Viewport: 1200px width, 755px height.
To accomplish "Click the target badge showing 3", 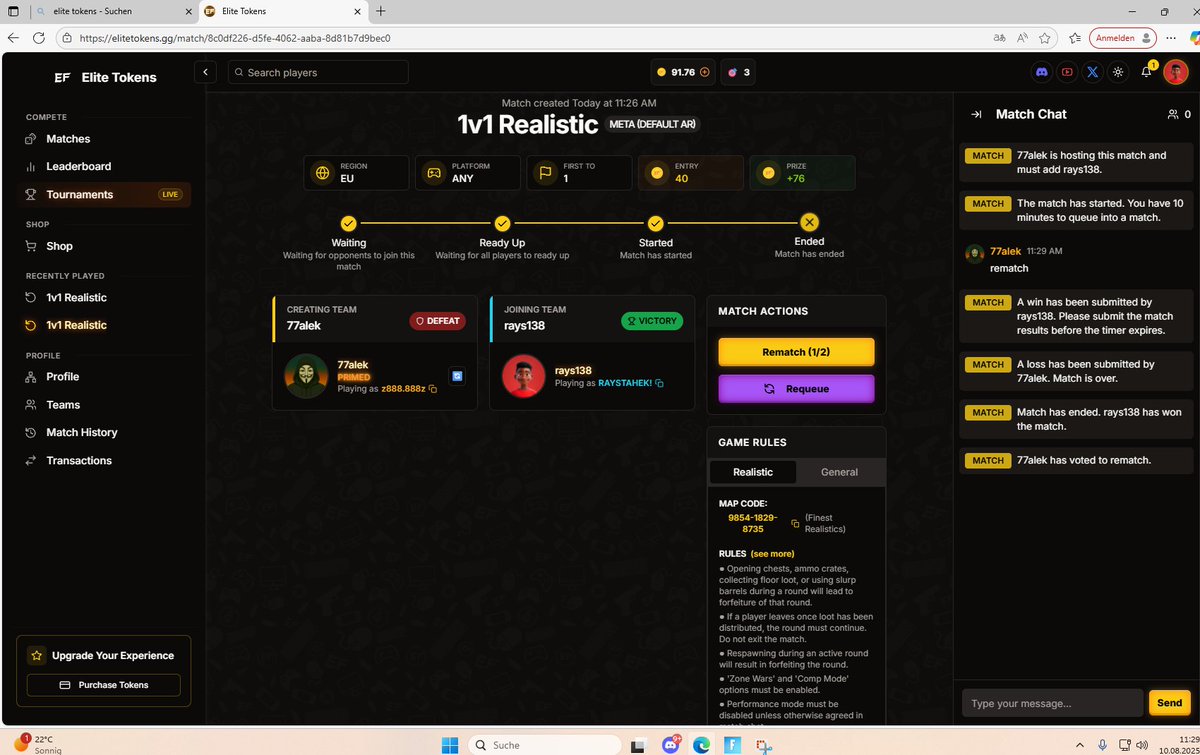I will [738, 72].
